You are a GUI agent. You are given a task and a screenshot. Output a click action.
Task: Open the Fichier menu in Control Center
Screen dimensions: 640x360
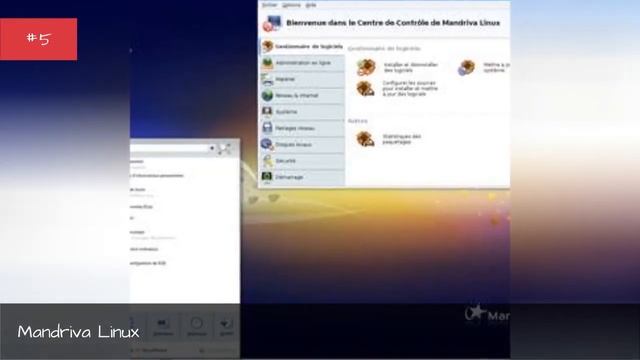(x=269, y=5)
